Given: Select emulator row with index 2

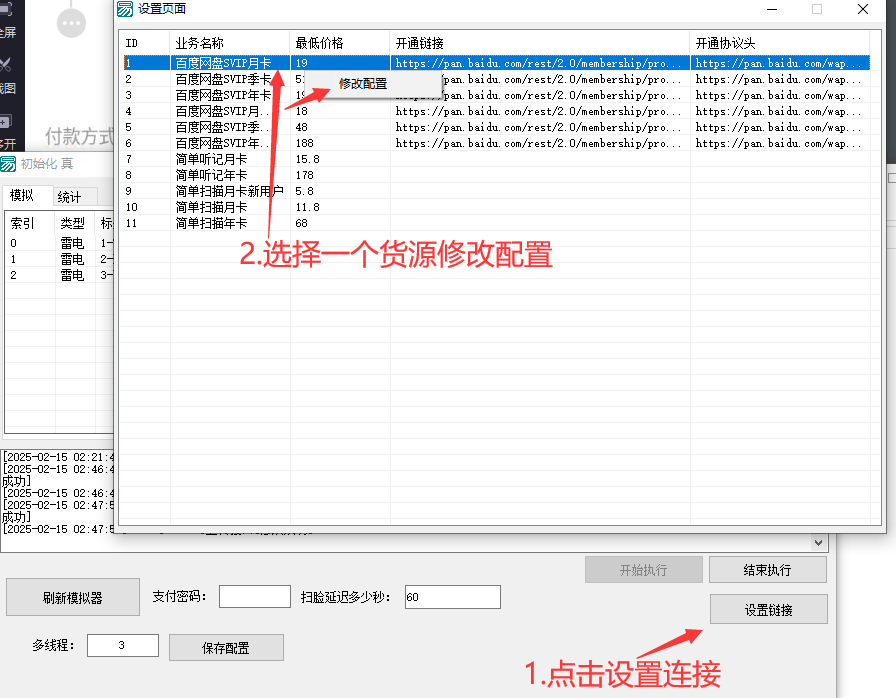Looking at the screenshot, I should click(x=59, y=275).
